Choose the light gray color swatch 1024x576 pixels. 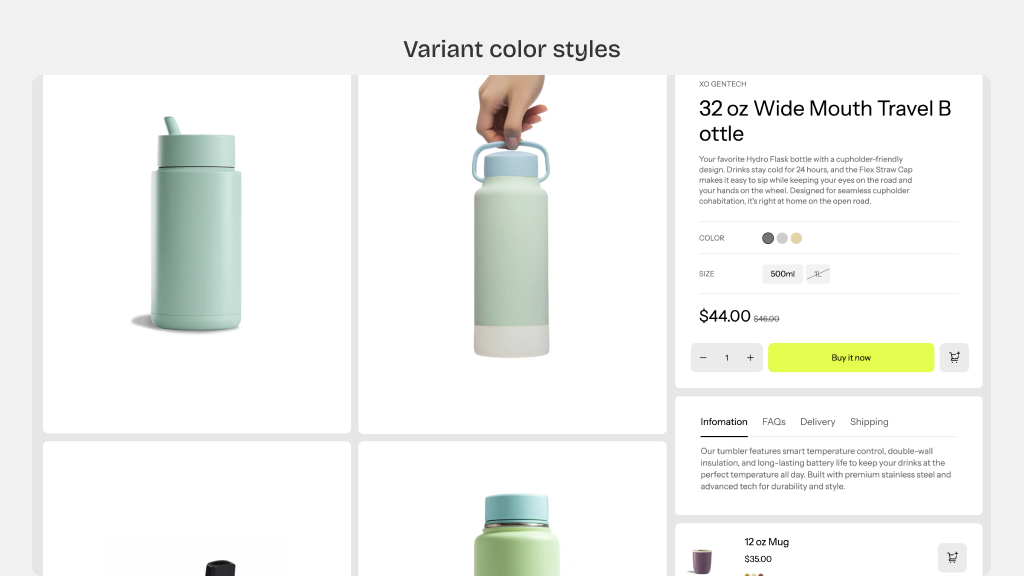pos(782,238)
